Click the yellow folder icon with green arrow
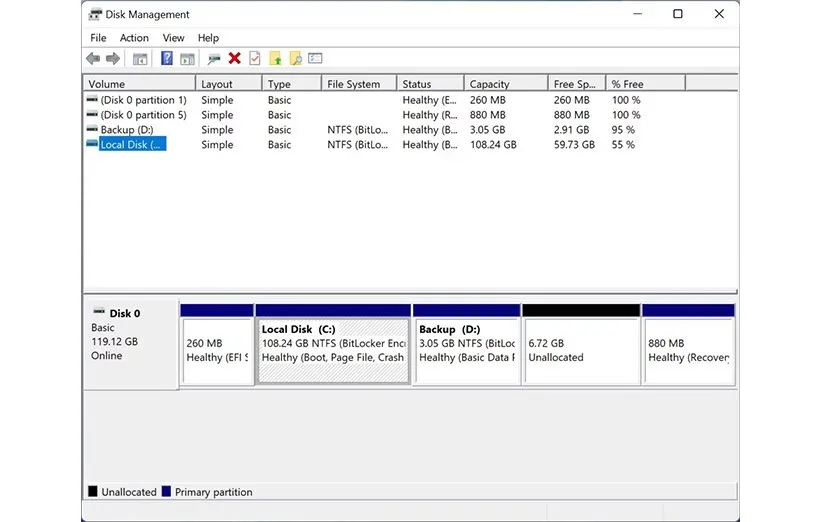This screenshot has height=522, width=822. pos(276,59)
